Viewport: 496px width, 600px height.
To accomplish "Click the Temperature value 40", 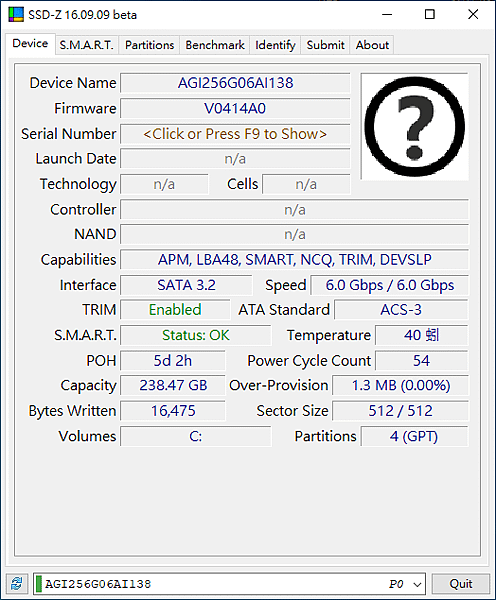I will tap(421, 336).
